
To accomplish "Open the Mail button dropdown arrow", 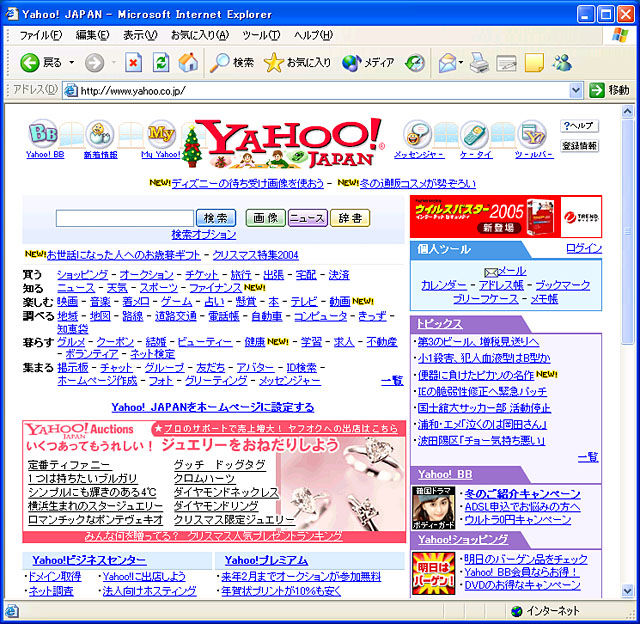I will (x=461, y=62).
